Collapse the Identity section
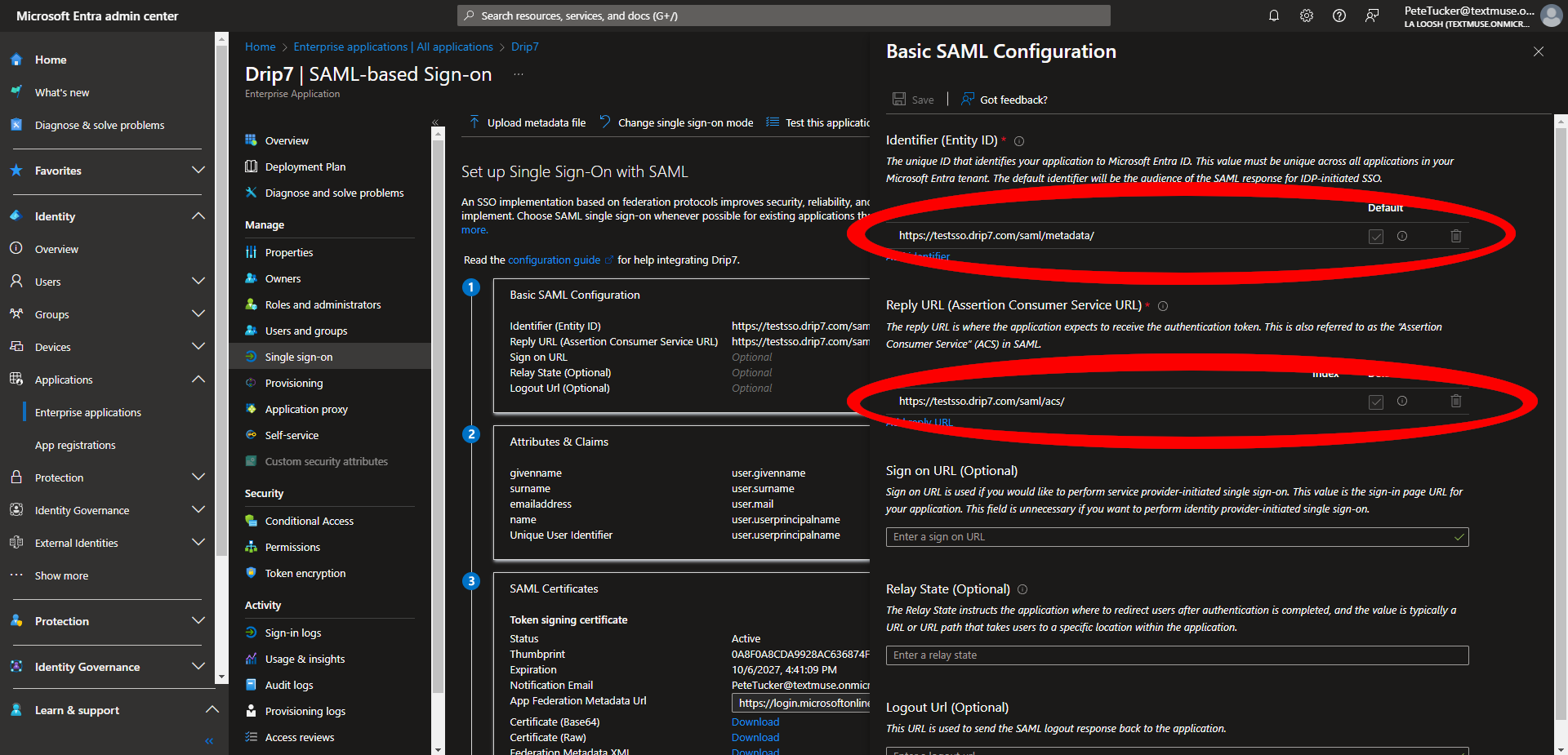Screen dimensions: 1568x755 tap(198, 216)
